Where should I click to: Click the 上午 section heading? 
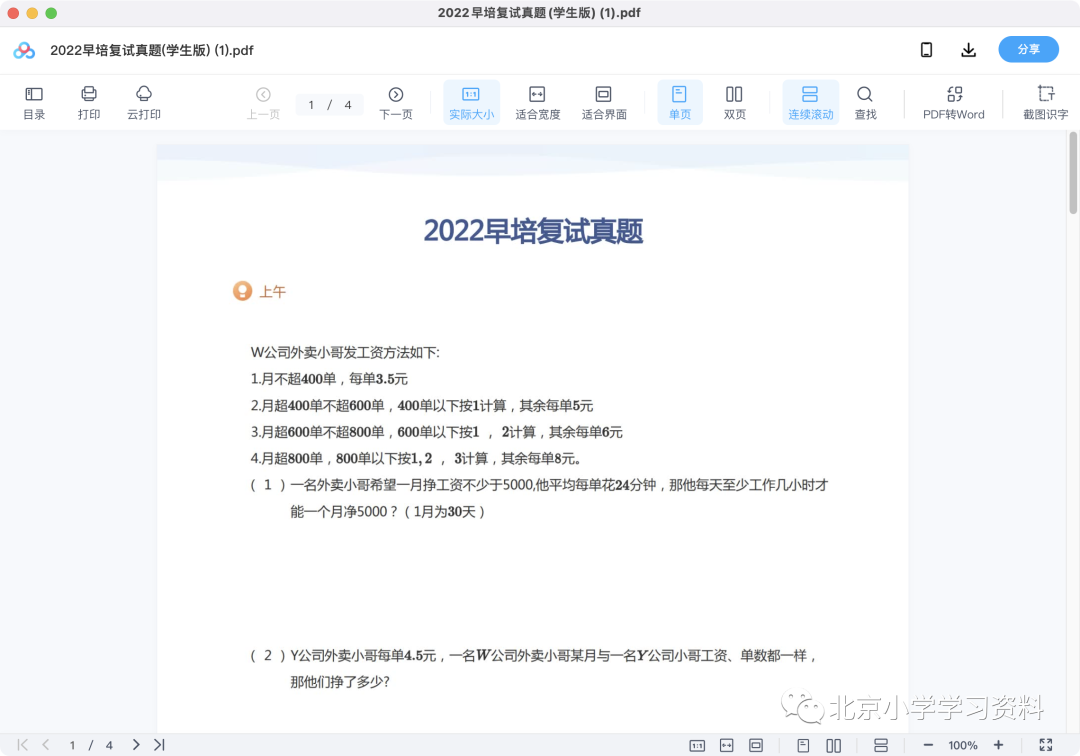[272, 291]
